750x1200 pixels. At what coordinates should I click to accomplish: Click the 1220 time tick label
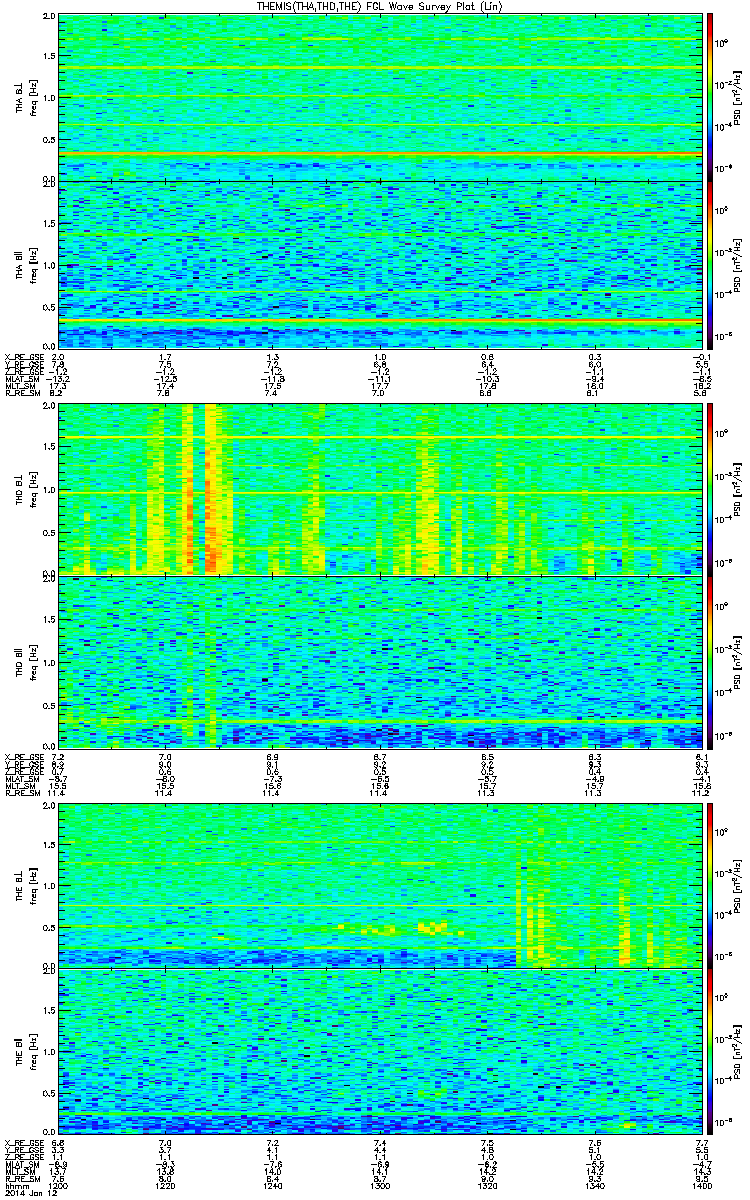(165, 1186)
